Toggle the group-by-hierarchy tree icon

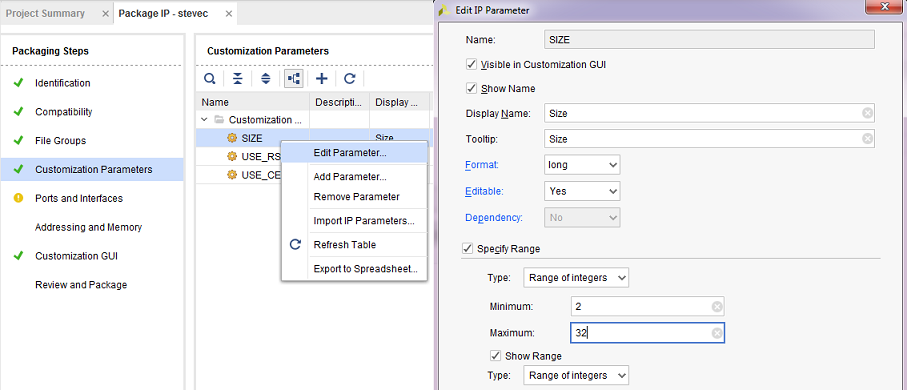pyautogui.click(x=293, y=79)
